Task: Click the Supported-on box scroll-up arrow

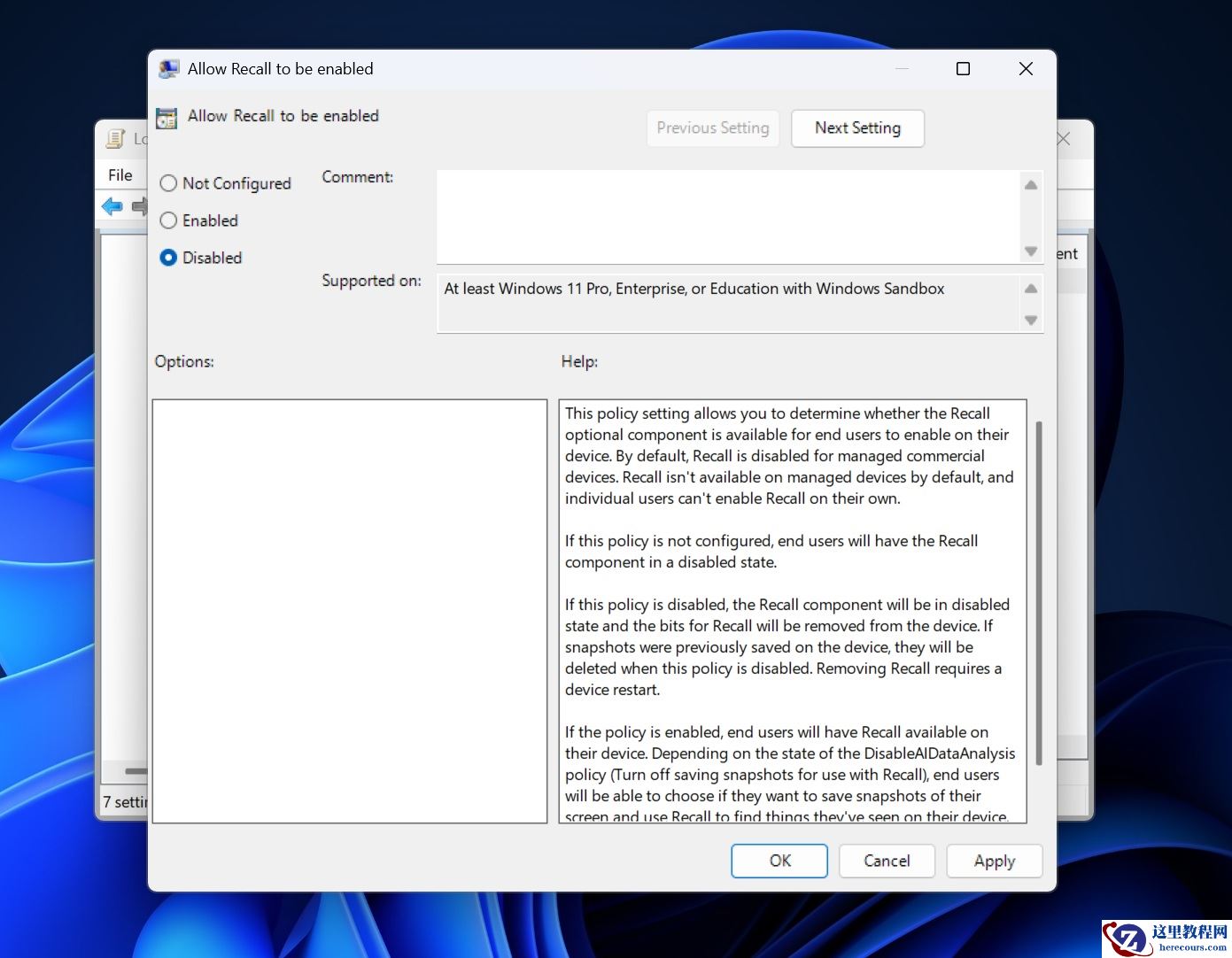Action: tap(1030, 287)
